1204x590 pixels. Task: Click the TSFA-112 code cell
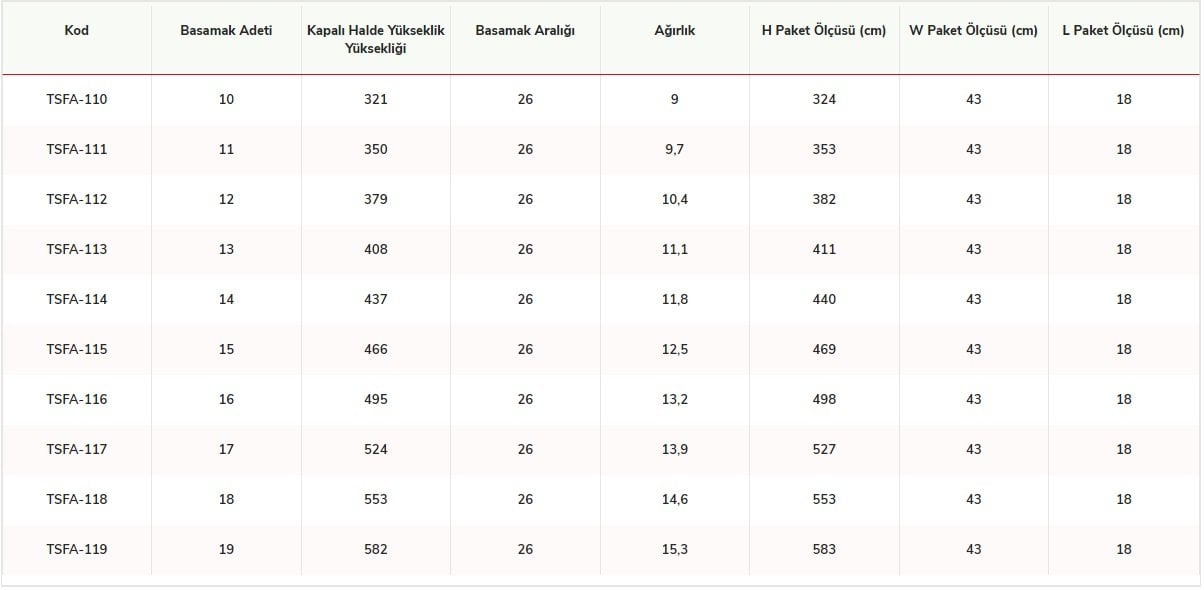[77, 199]
